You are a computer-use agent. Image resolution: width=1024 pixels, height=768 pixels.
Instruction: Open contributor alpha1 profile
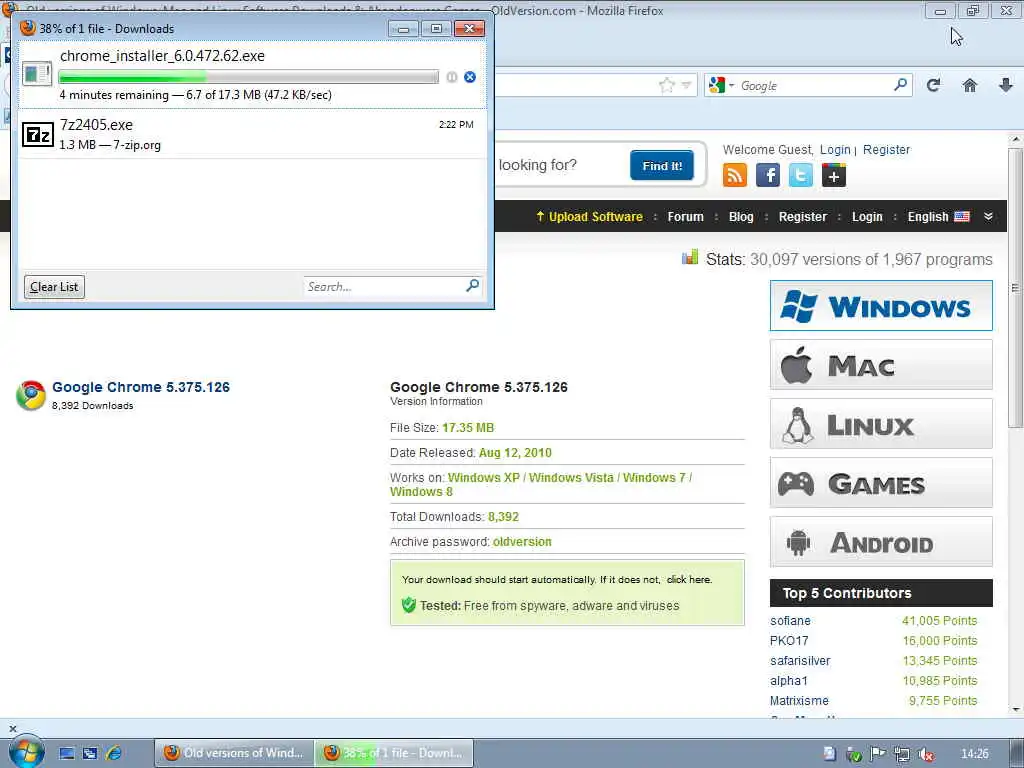[x=789, y=680]
